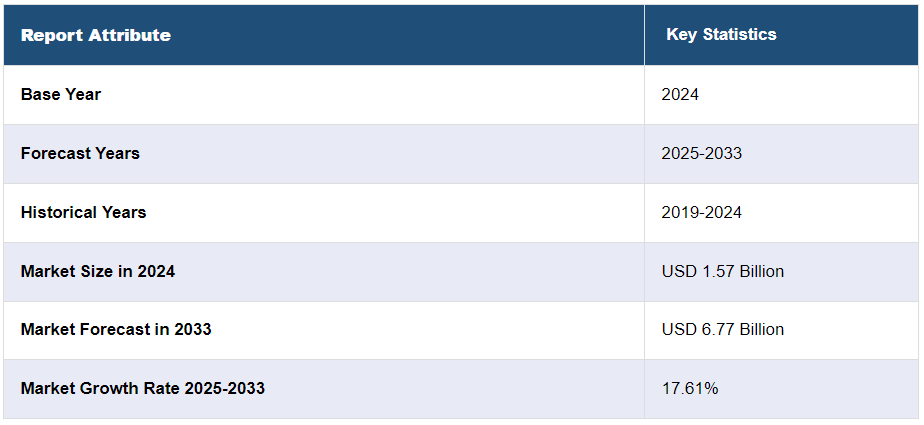Click the Report Attribute column header
Image resolution: width=924 pixels, height=425 pixels.
click(x=95, y=35)
